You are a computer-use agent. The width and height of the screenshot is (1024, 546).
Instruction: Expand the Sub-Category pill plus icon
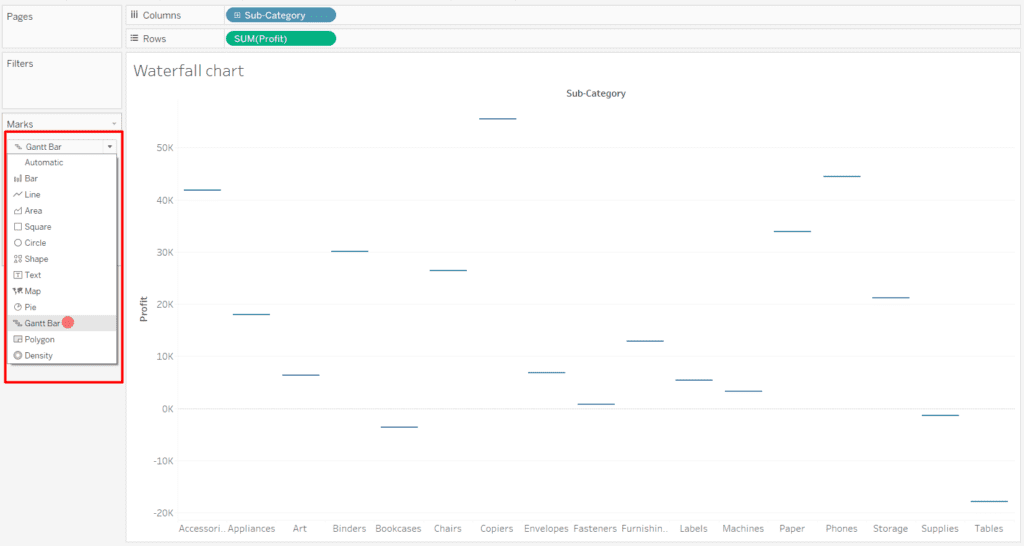(237, 15)
